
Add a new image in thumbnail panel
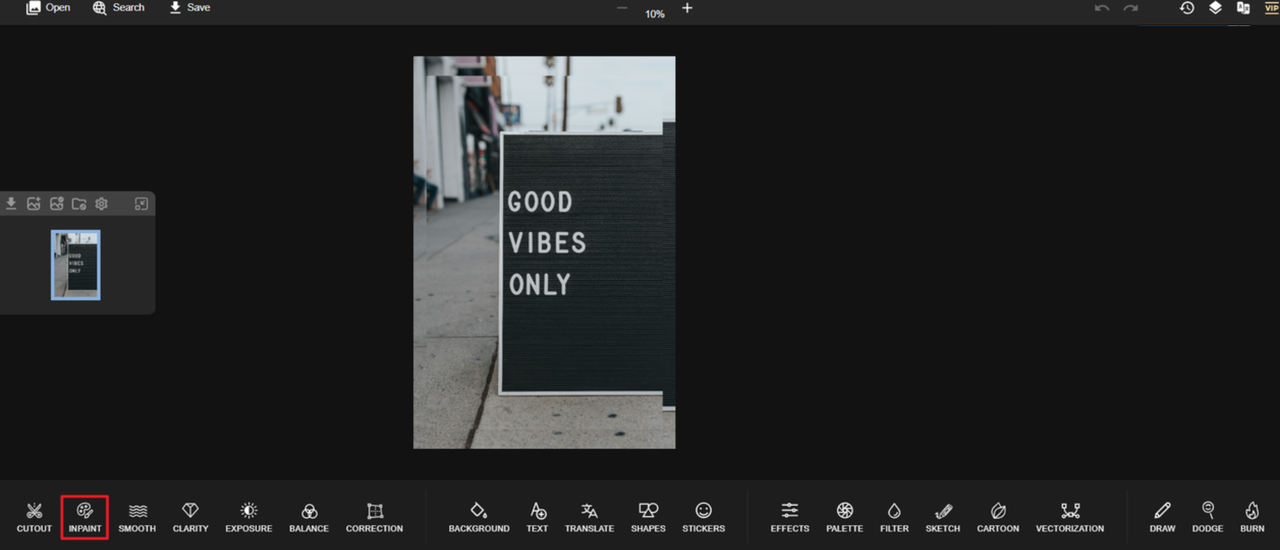(33, 204)
